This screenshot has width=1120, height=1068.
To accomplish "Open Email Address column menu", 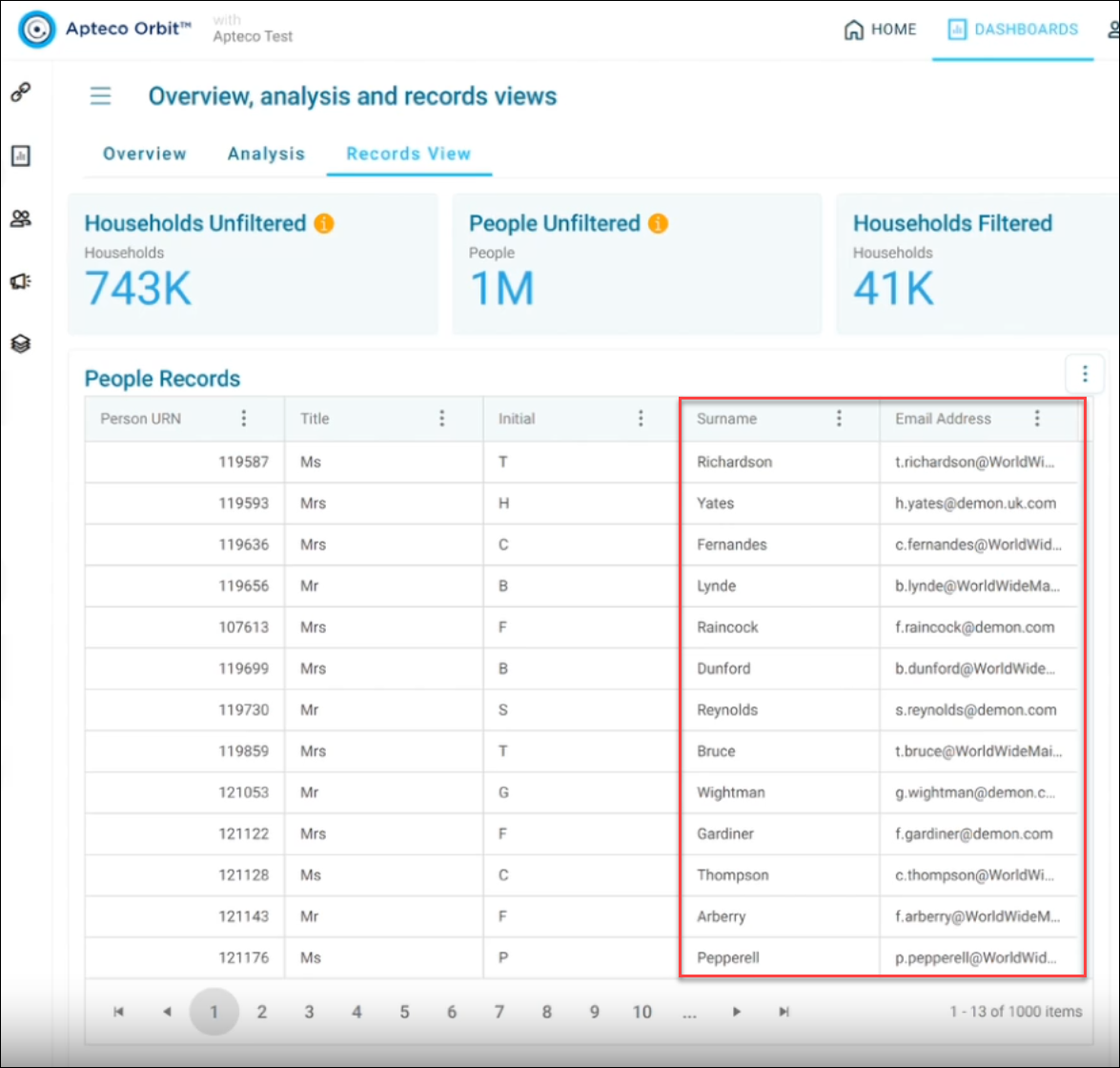I will pyautogui.click(x=1037, y=418).
